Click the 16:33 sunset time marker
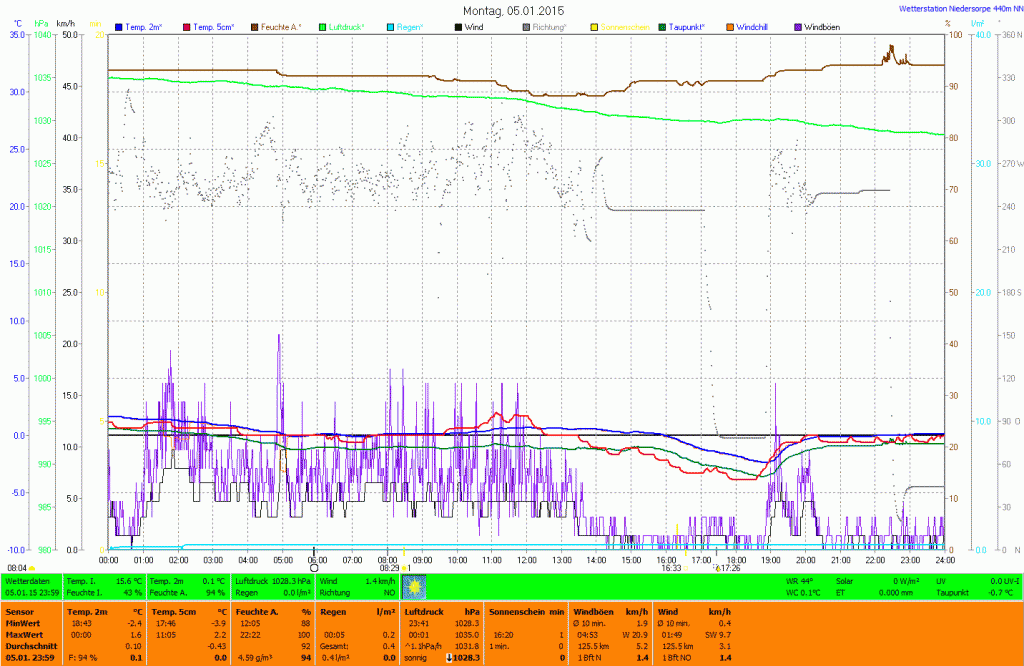The height and width of the screenshot is (666, 1024). pyautogui.click(x=670, y=568)
